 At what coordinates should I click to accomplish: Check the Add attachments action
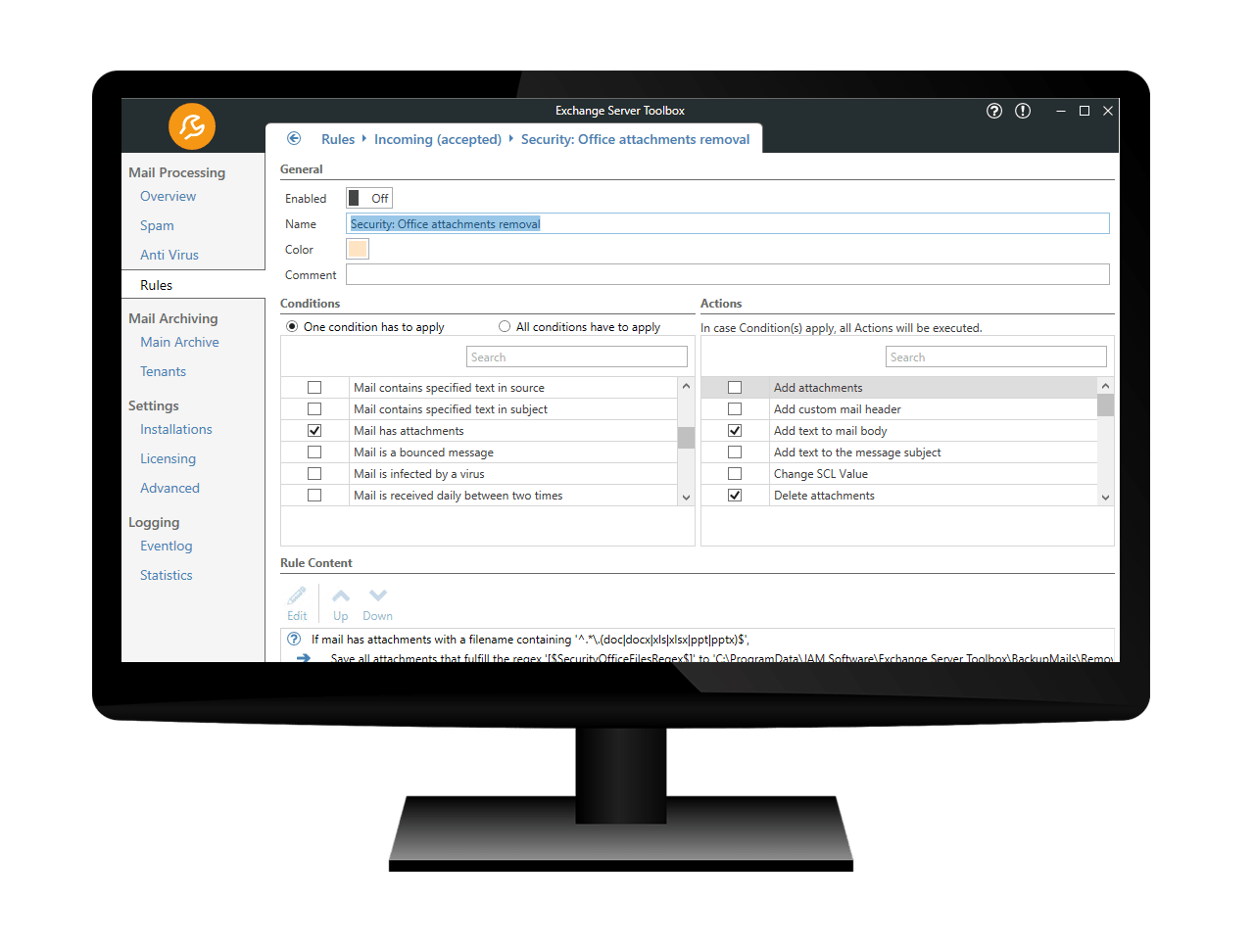[x=735, y=388]
